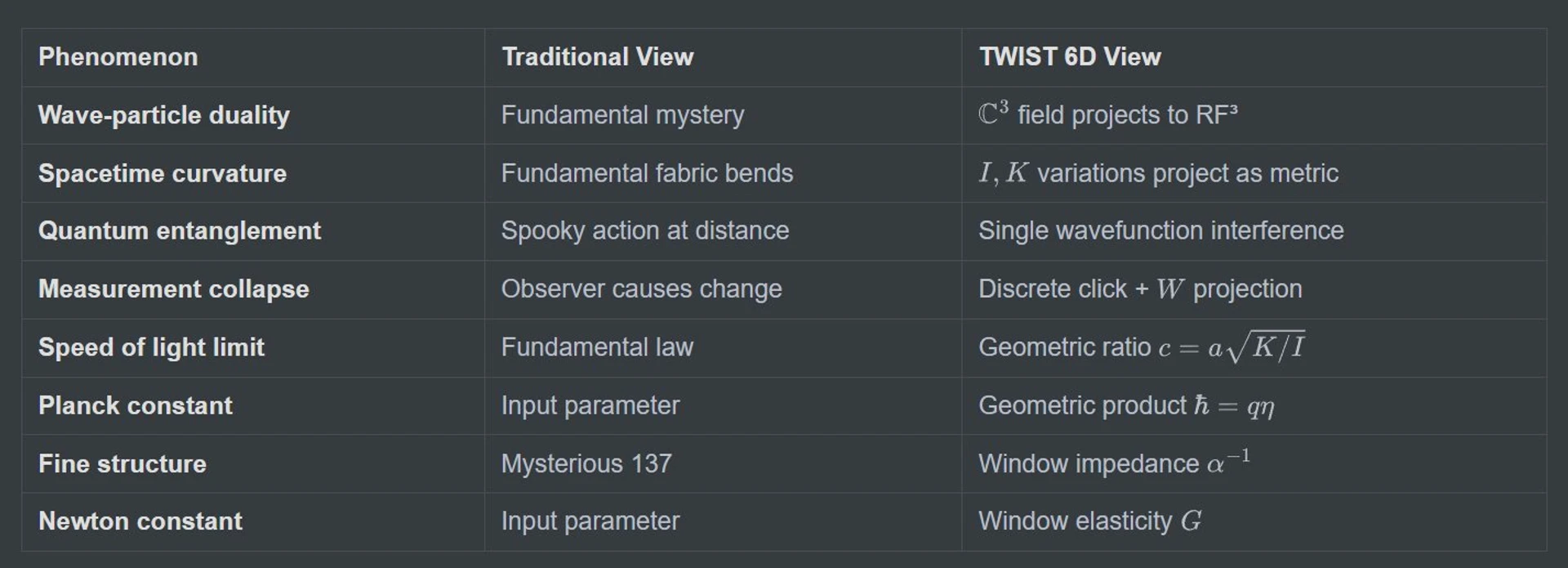
Task: Click the TWIST 6D View column header
Action: pos(1070,57)
